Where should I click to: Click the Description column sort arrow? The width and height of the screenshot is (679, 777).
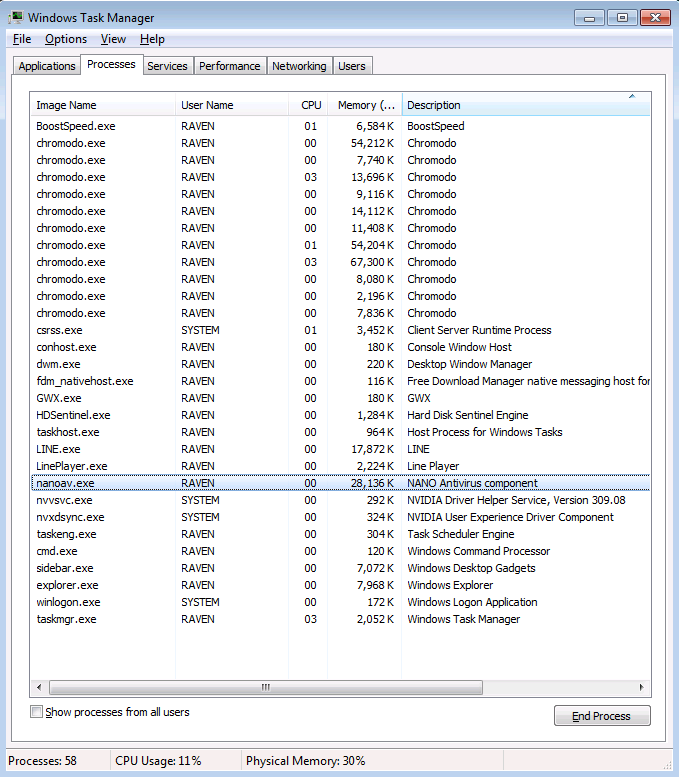click(x=631, y=97)
